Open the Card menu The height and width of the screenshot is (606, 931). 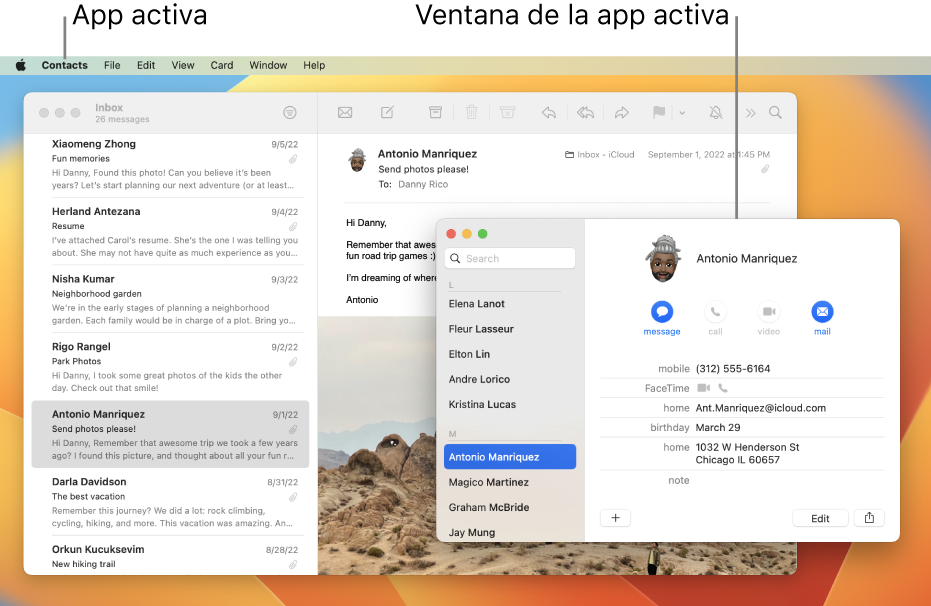click(x=222, y=65)
